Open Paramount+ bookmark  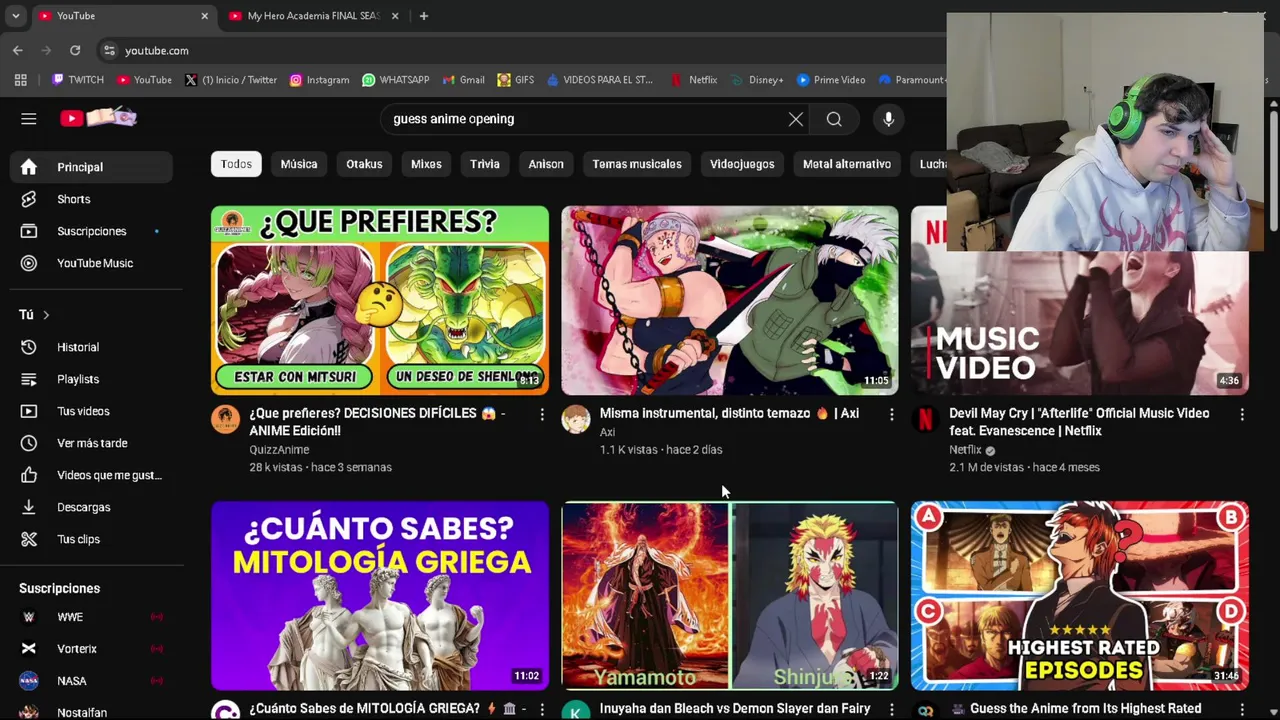pyautogui.click(x=911, y=80)
